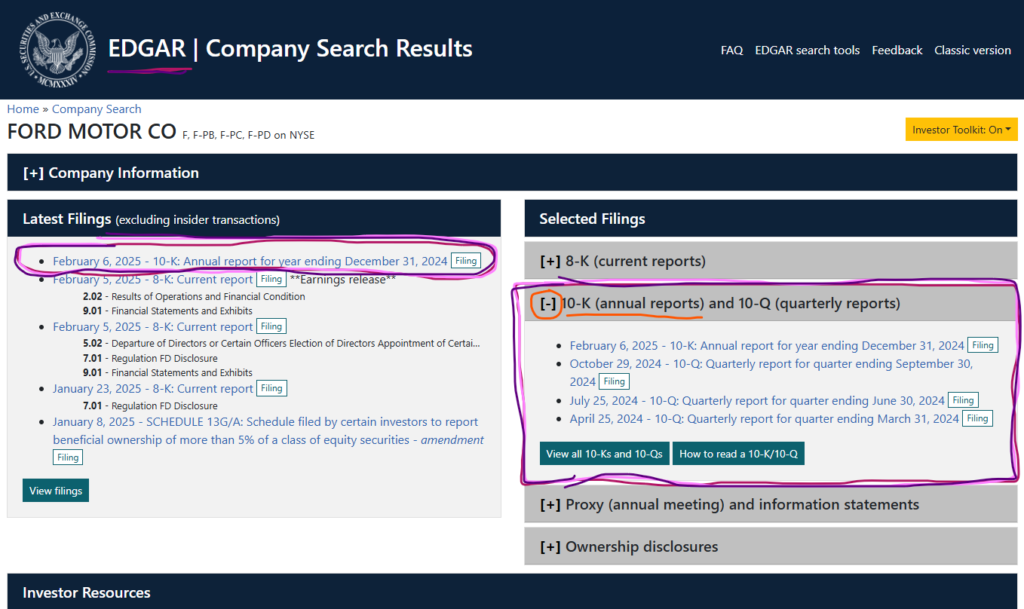The width and height of the screenshot is (1024, 609).
Task: Follow the Home breadcrumb link
Action: point(23,109)
